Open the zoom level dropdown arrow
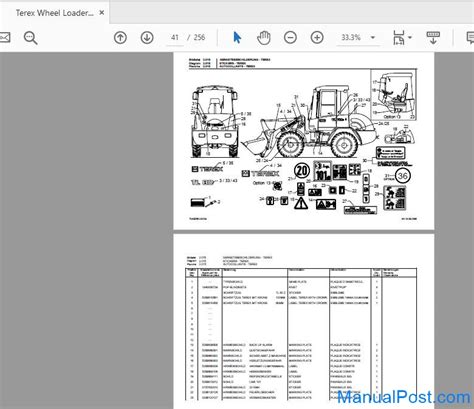This screenshot has width=474, height=409. click(x=373, y=38)
